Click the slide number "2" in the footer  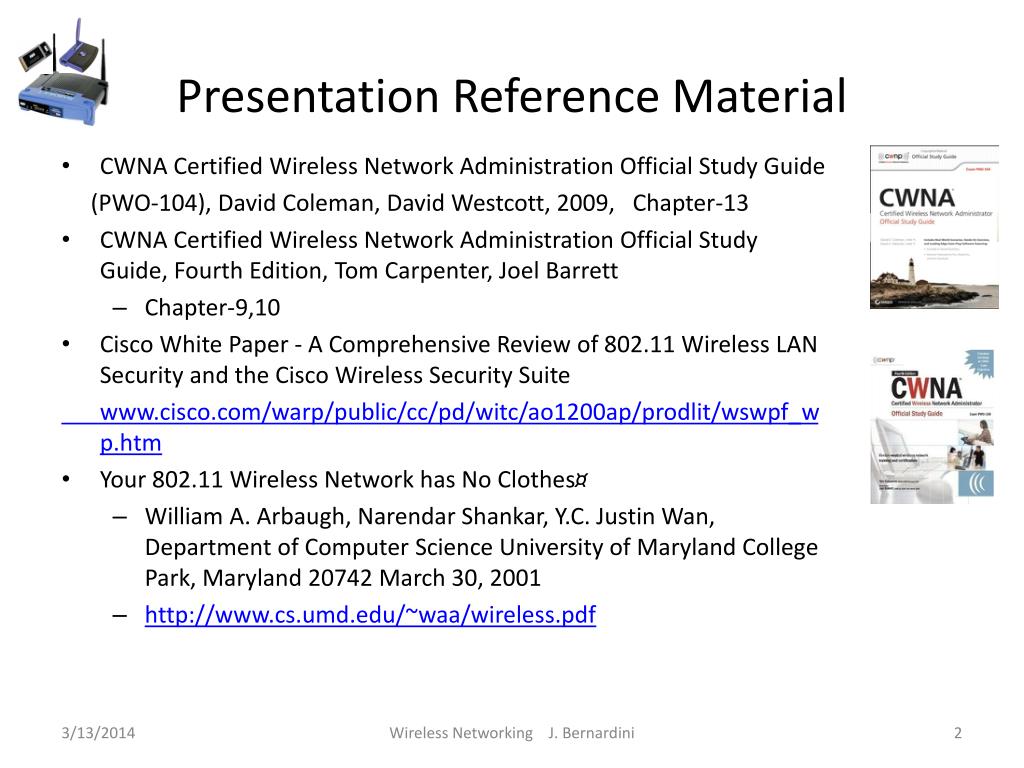957,733
